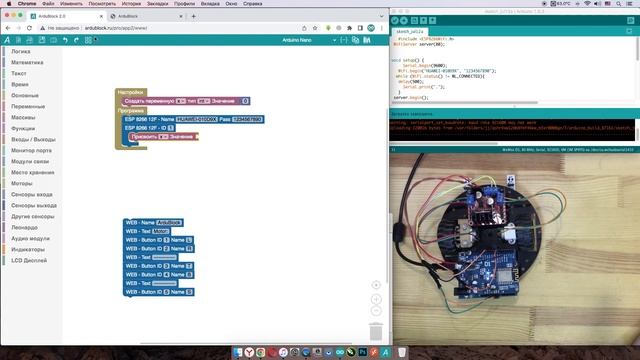Open the Место хранения block category
640x360 pixels.
pos(33,173)
